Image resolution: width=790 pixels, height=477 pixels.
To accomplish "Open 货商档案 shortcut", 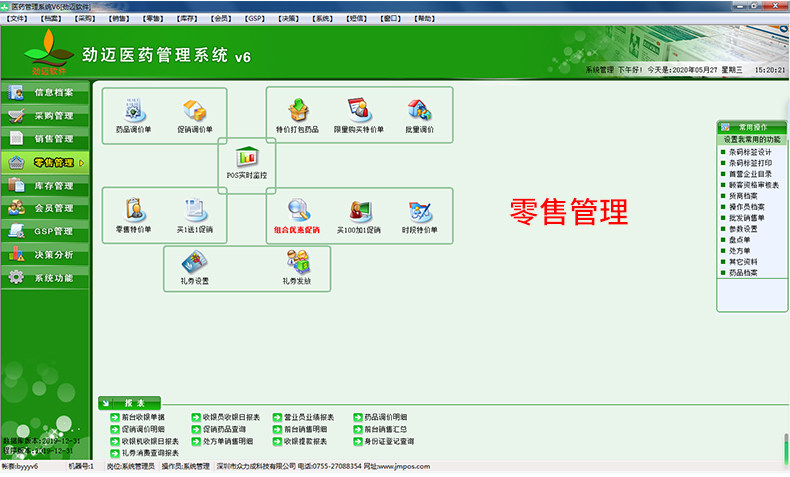I will click(743, 196).
